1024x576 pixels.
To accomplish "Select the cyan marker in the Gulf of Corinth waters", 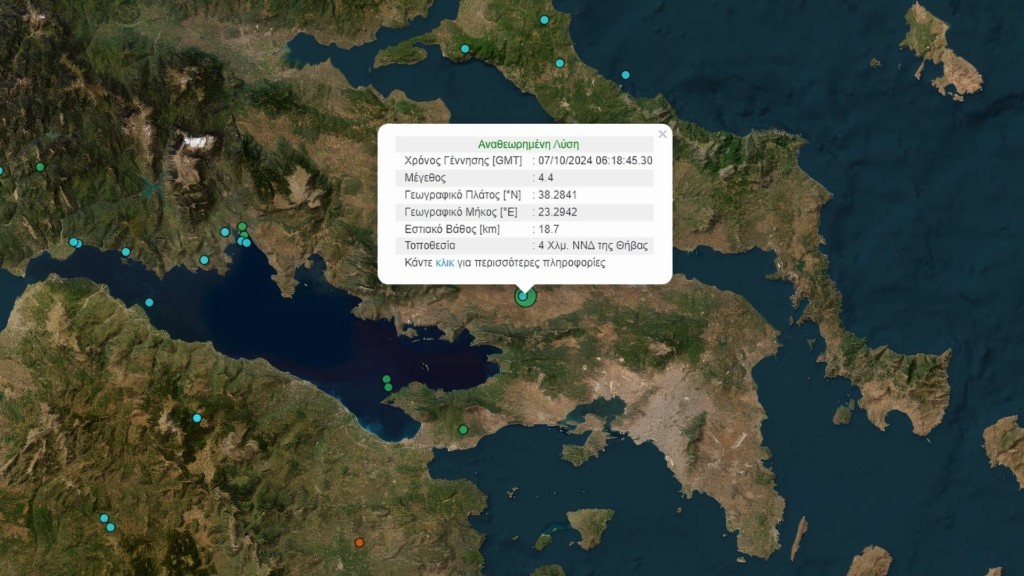I will point(149,302).
